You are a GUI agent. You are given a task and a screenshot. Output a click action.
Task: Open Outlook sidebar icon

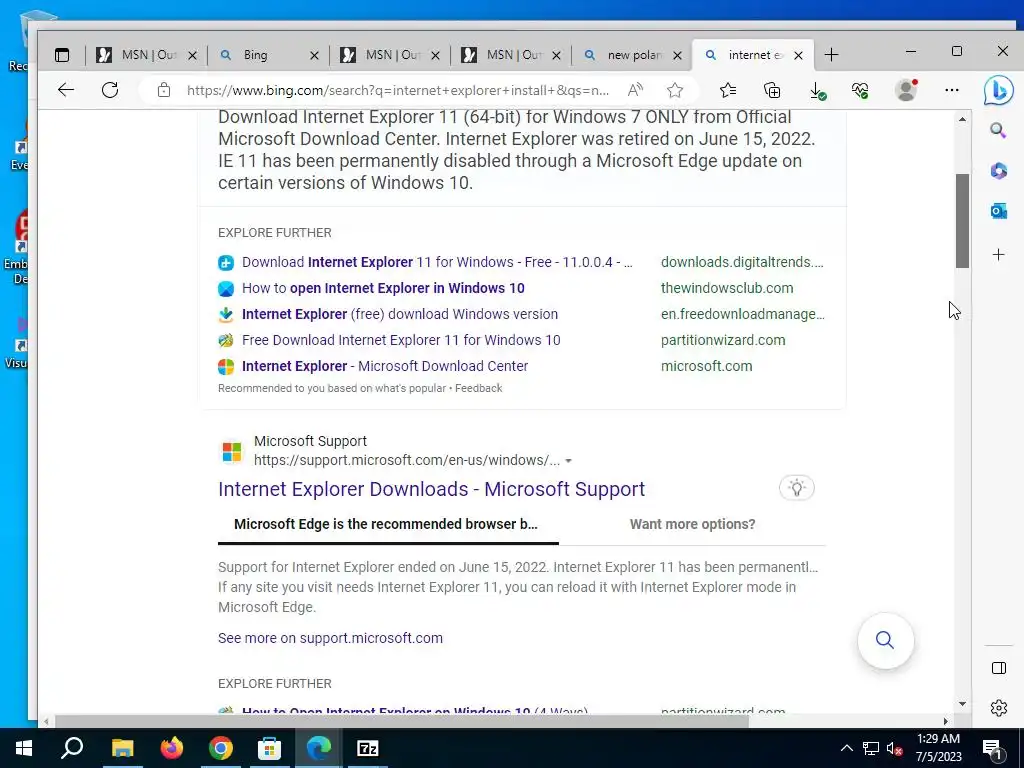[x=998, y=211]
